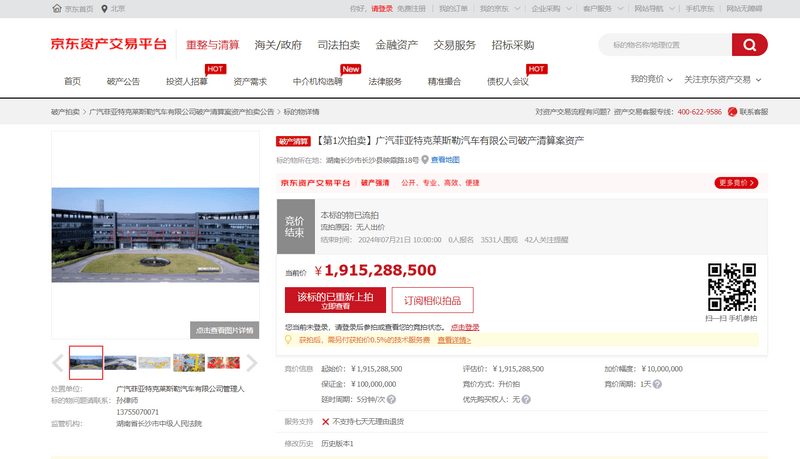Select the fifth red gallery thumbnail
Viewport: 800px width, 459px height.
[x=223, y=363]
